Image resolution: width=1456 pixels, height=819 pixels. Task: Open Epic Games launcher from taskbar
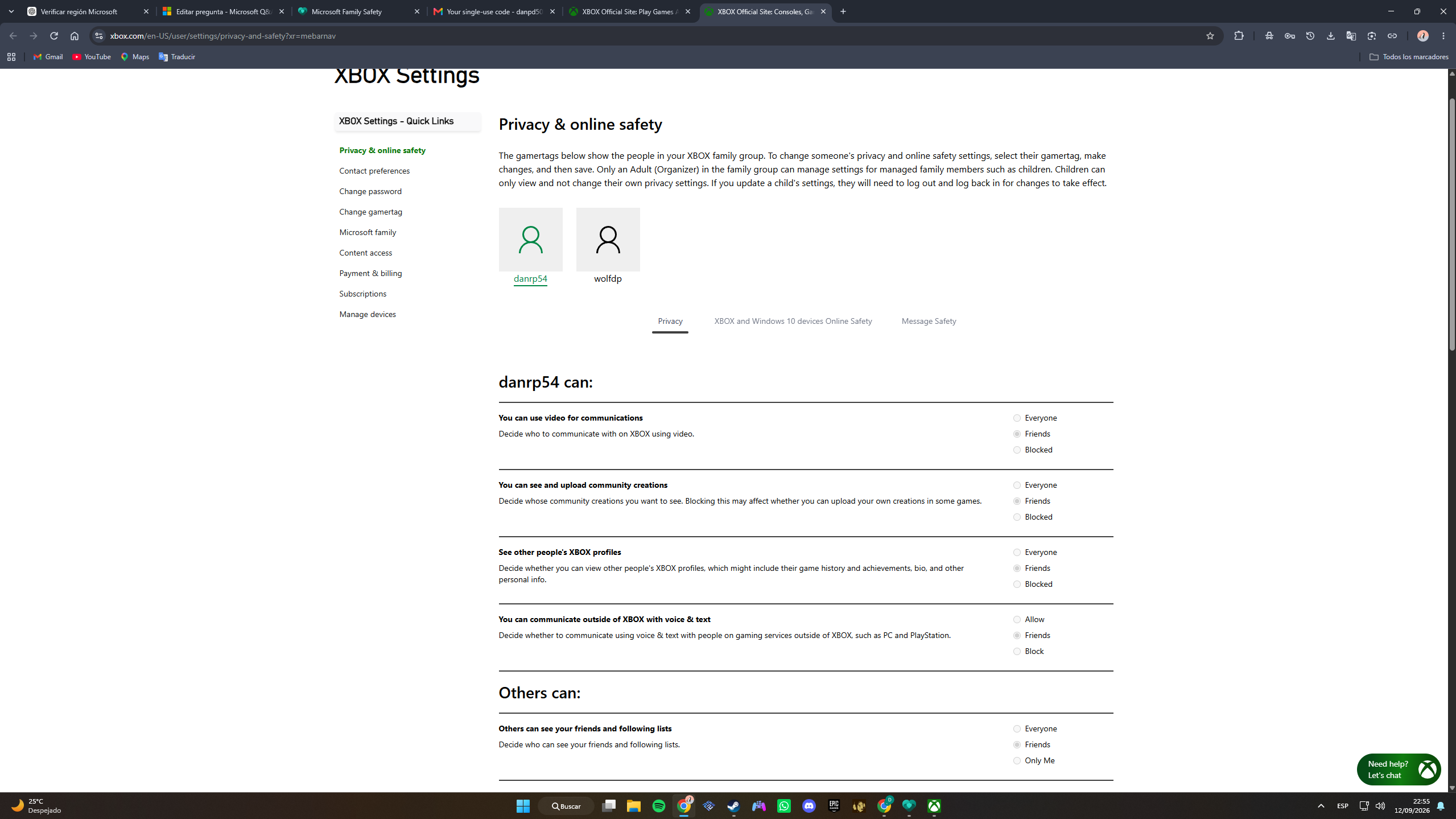click(x=834, y=806)
